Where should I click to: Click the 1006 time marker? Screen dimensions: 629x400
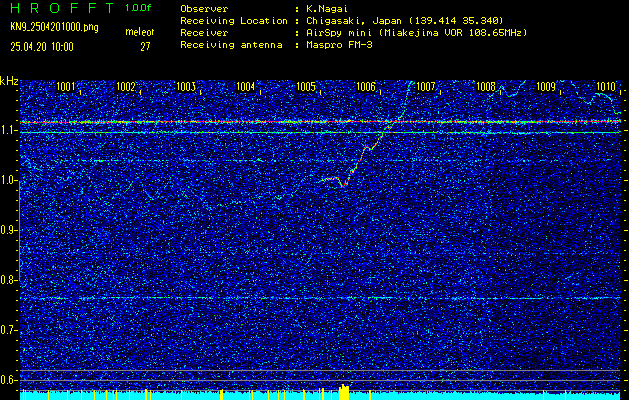[366, 86]
